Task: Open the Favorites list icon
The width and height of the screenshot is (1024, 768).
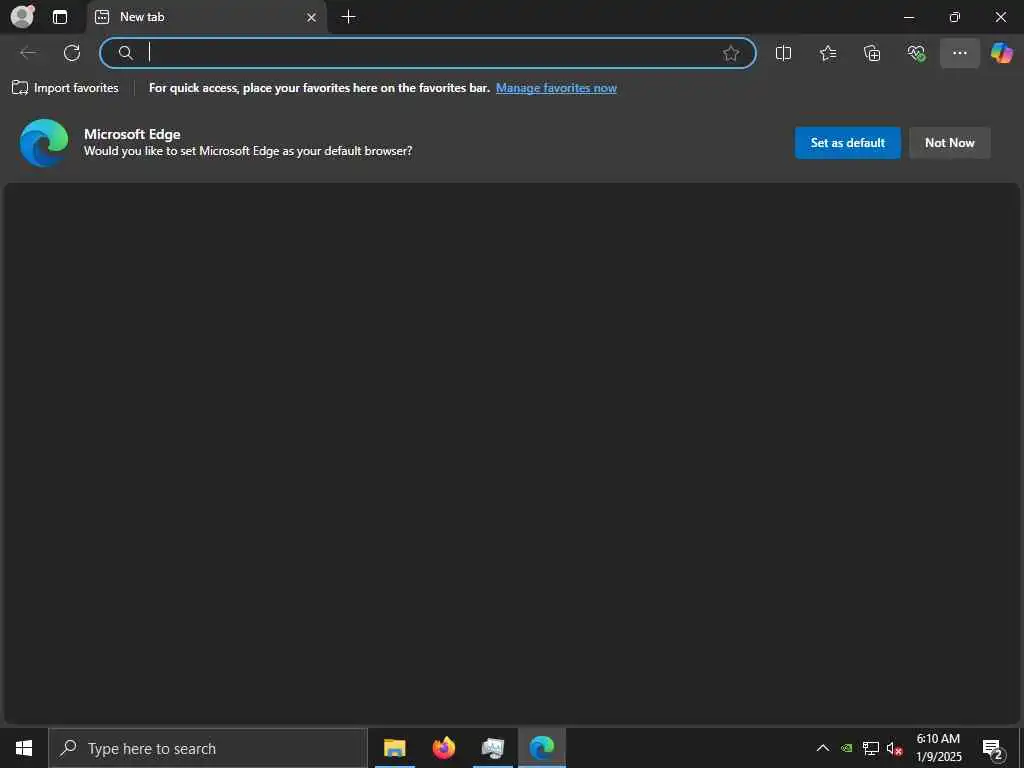Action: pyautogui.click(x=827, y=53)
